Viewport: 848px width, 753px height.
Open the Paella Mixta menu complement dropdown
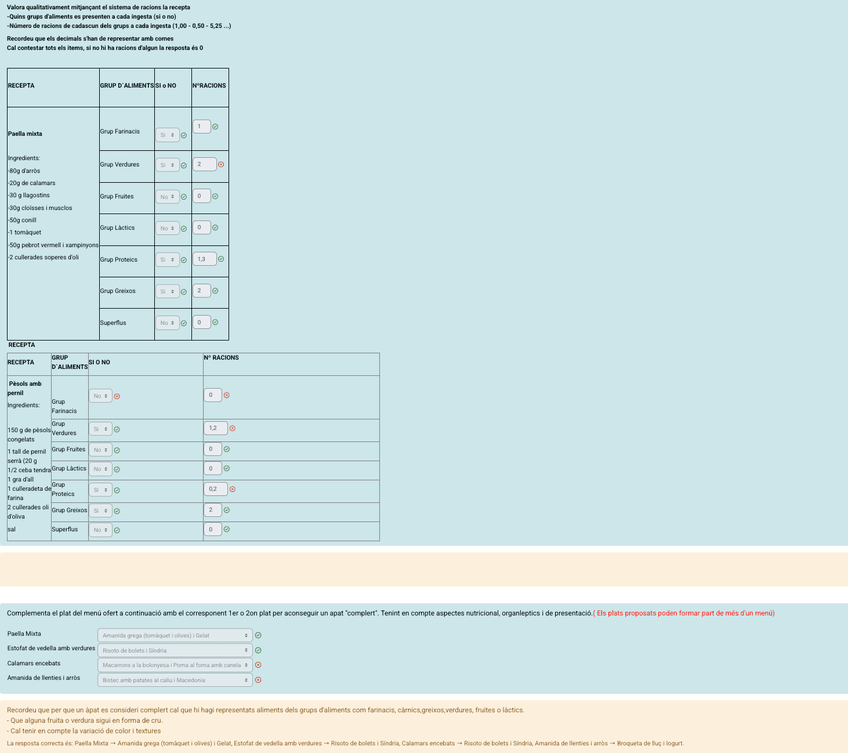(x=175, y=635)
